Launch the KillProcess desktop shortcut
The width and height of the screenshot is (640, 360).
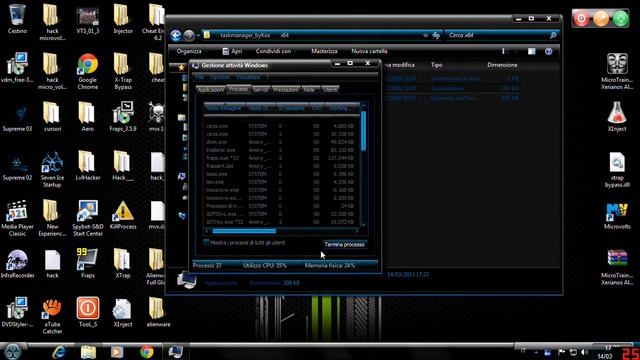[x=123, y=215]
